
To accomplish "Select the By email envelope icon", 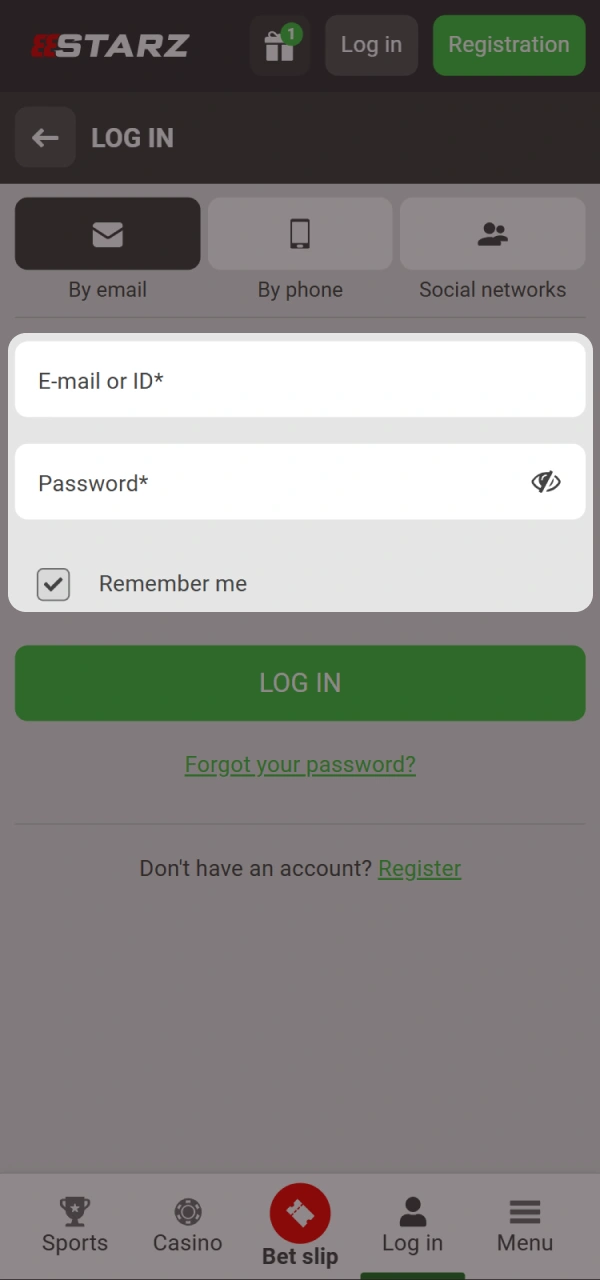I will coord(107,234).
